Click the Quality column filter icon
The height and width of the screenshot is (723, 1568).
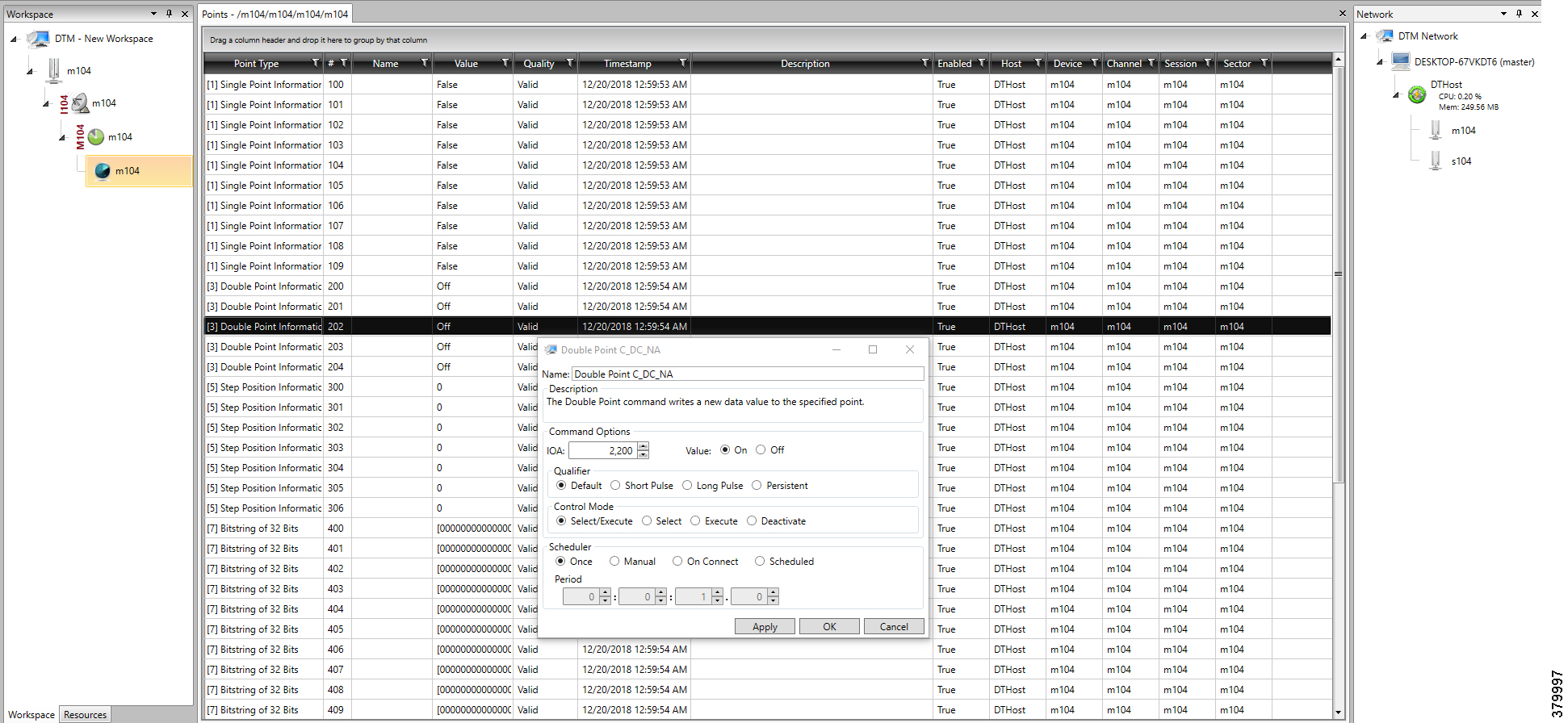570,63
